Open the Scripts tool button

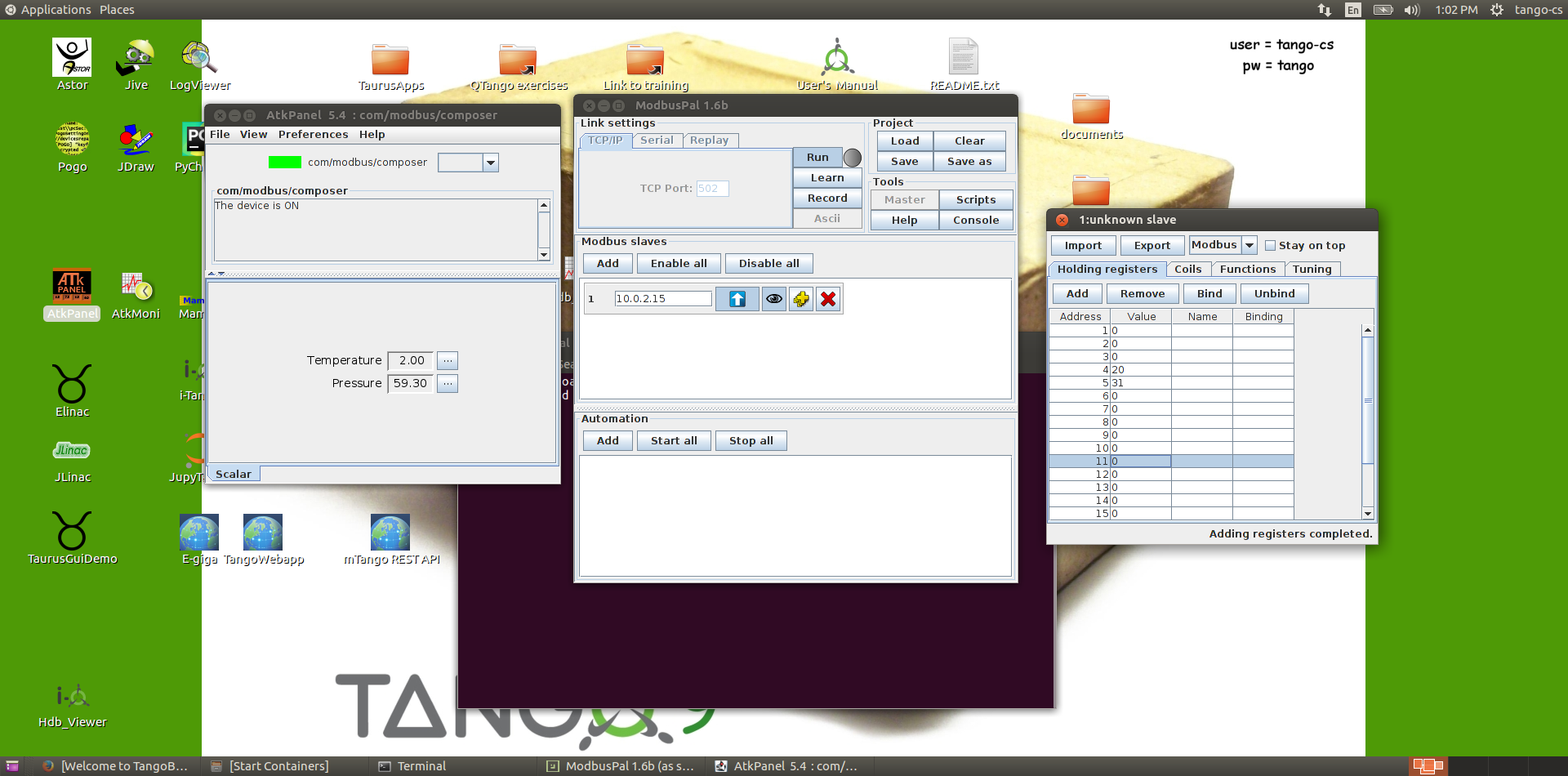pos(976,200)
